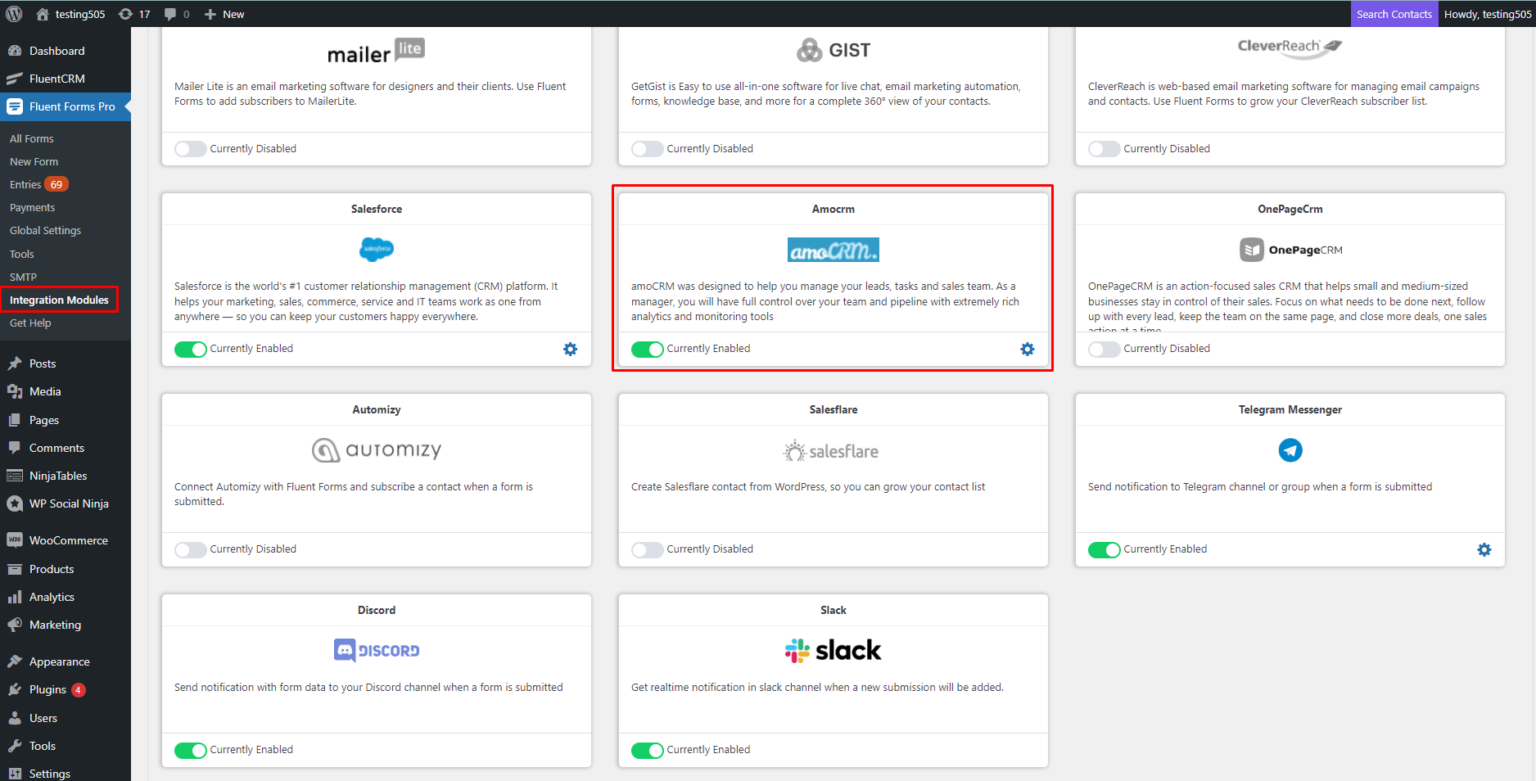Open Salesforce integration settings gear
Viewport: 1536px width, 781px height.
coord(570,349)
